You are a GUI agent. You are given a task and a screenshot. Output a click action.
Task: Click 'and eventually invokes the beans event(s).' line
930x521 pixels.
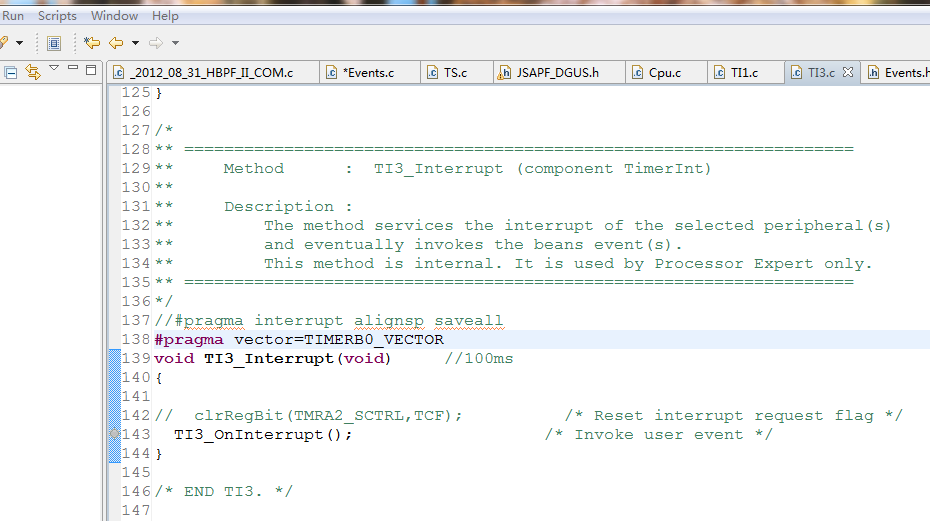[x=473, y=244]
